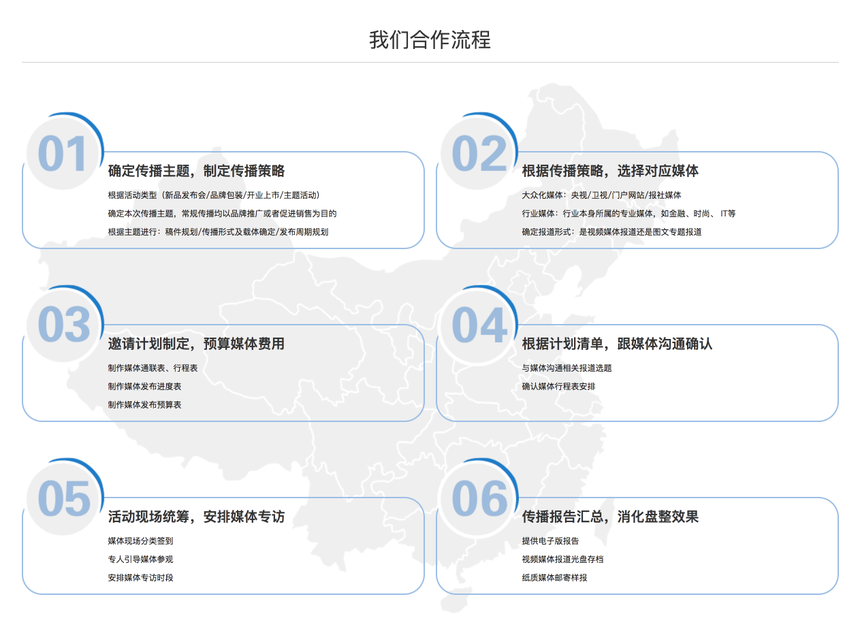Click the line starting 确定本次传播主题
Viewport: 860px width, 633px height.
pyautogui.click(x=222, y=213)
